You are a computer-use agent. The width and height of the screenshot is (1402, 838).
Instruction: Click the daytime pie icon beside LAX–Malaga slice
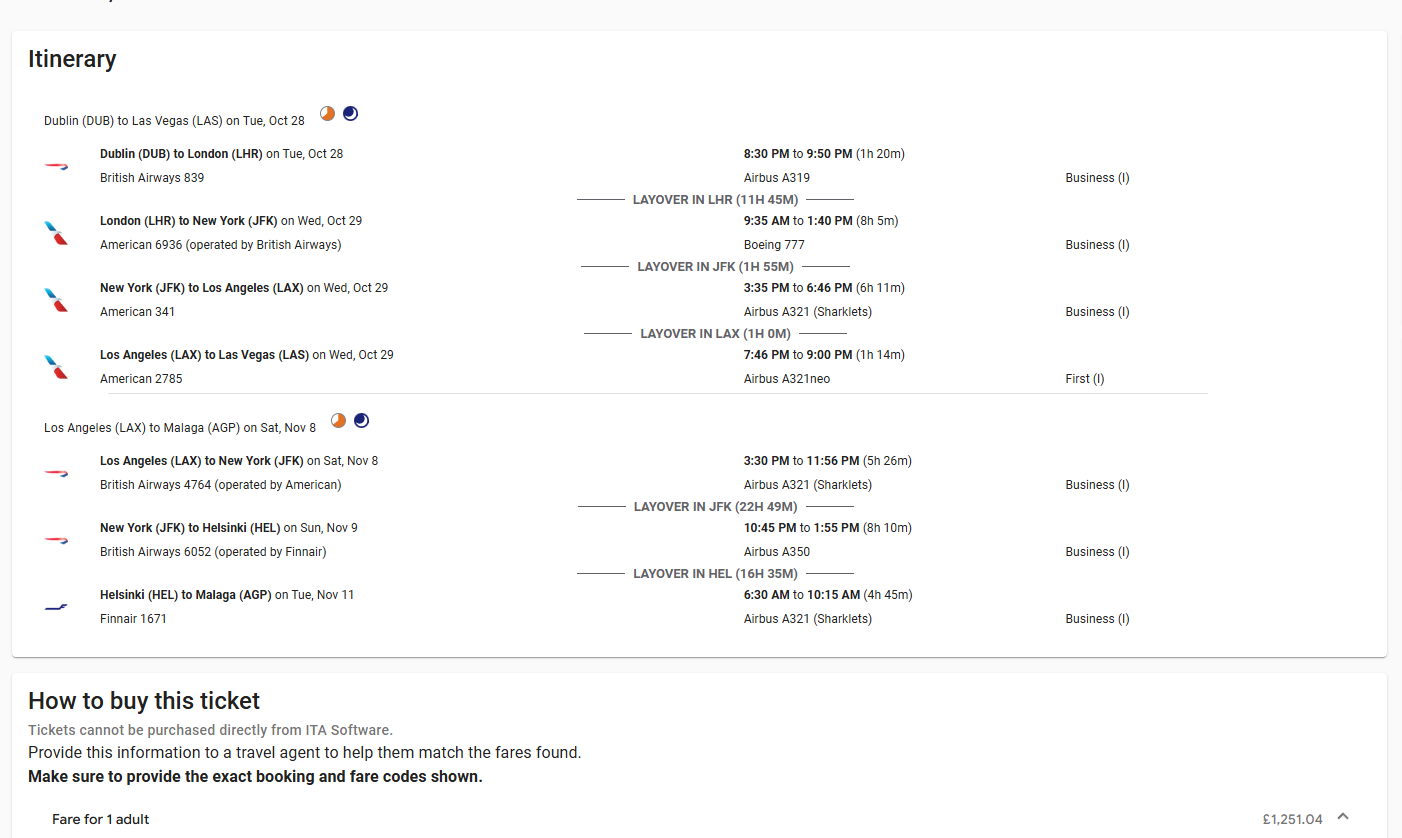(337, 420)
